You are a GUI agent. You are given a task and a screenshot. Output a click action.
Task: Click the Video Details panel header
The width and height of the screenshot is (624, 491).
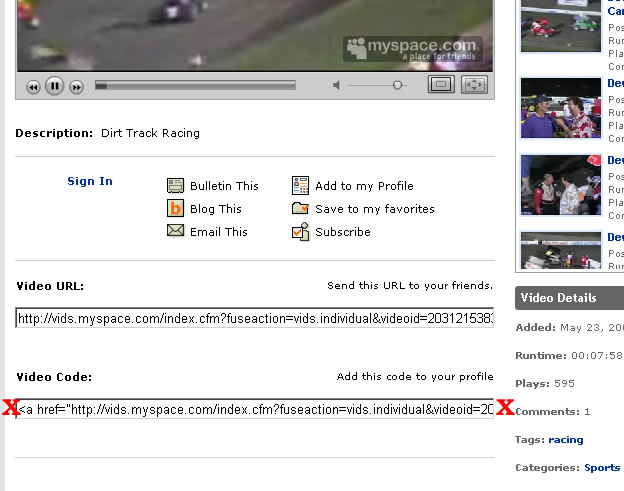pos(569,298)
